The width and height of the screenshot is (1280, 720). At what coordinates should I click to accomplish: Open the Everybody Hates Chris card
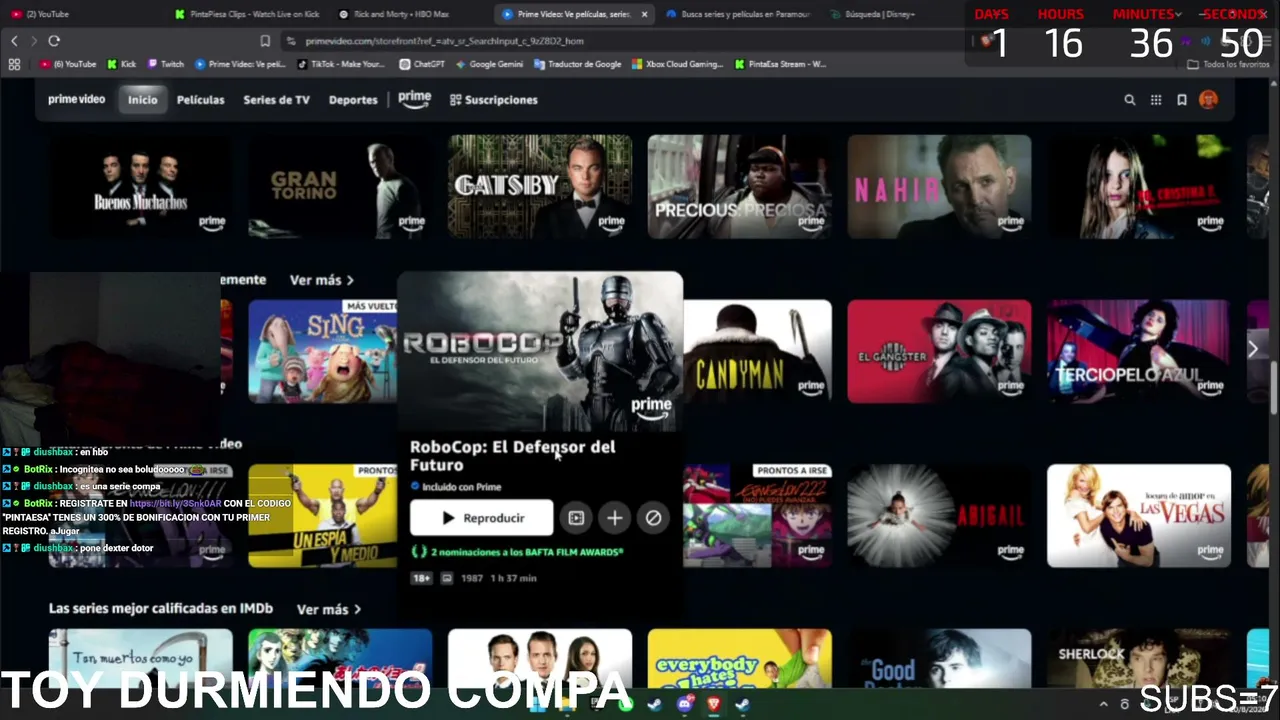coord(739,660)
